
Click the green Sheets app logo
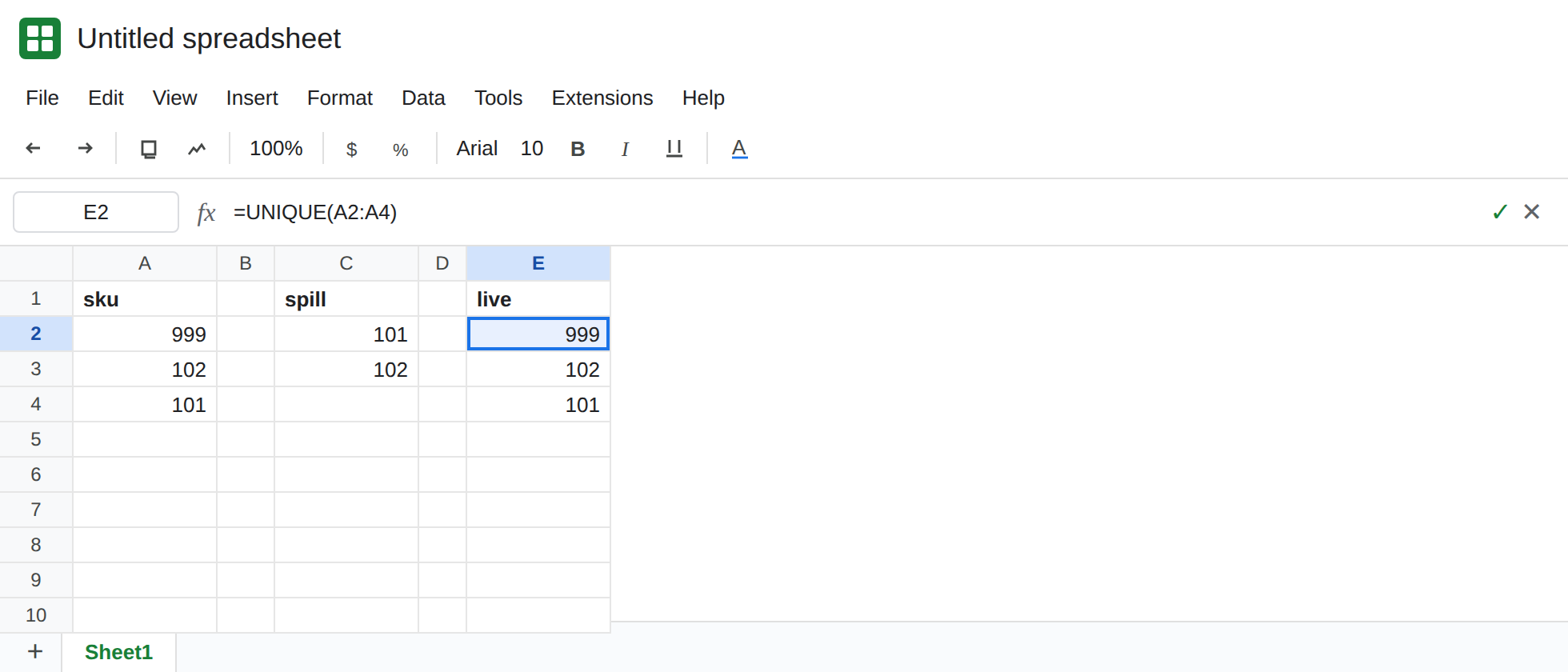[40, 38]
